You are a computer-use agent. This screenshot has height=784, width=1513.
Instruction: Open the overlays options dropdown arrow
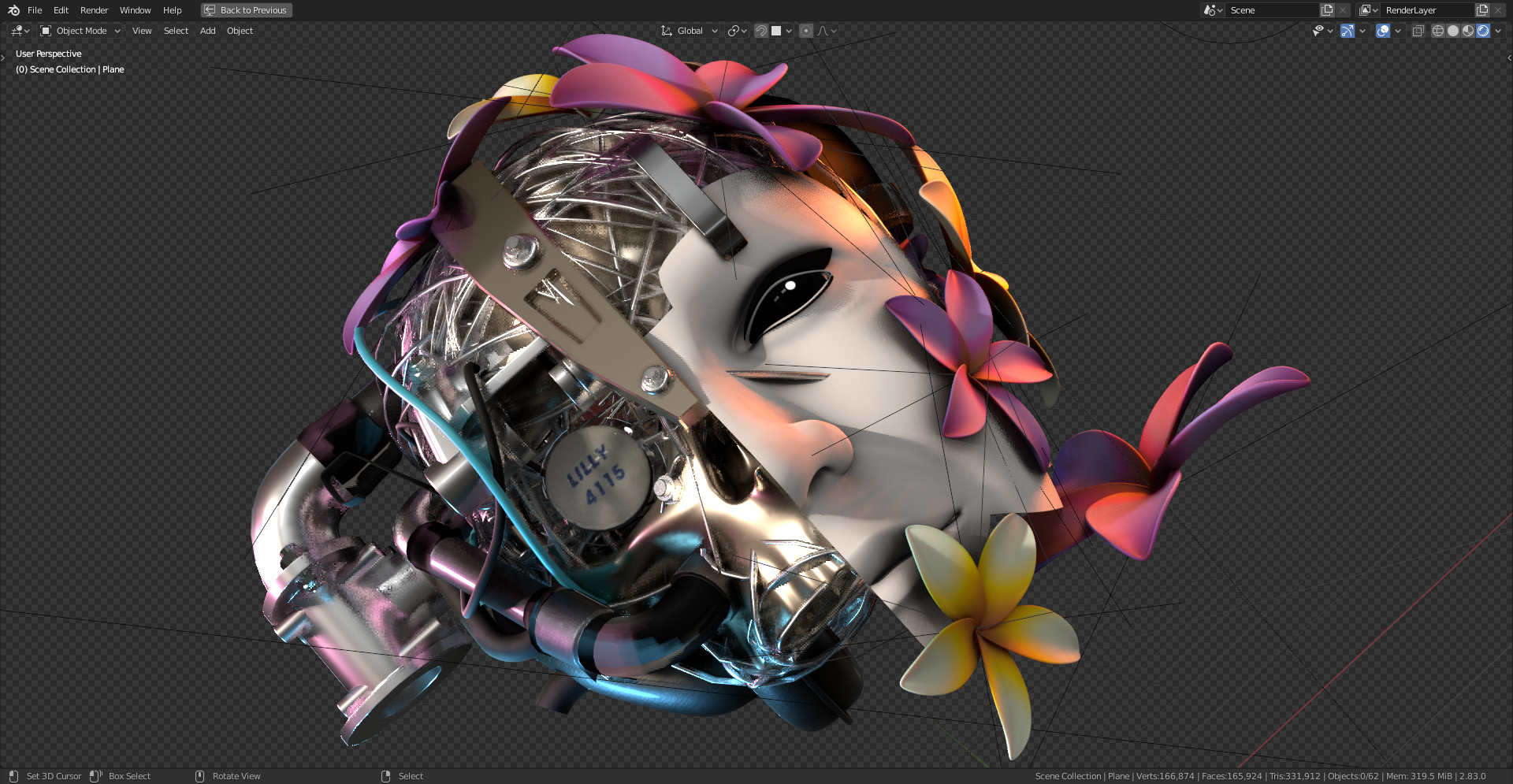tap(1397, 31)
